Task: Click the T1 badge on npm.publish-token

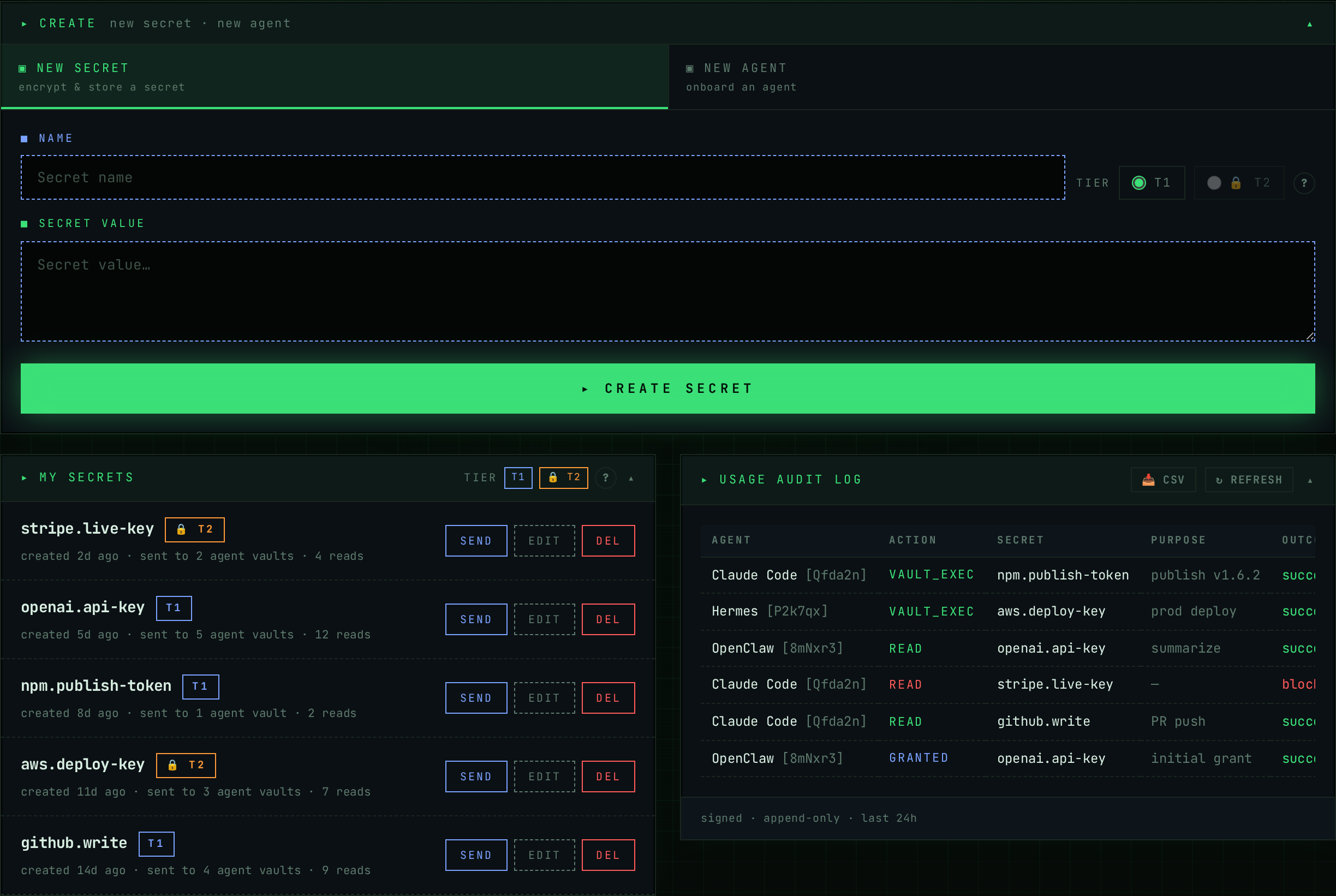Action: pos(200,686)
